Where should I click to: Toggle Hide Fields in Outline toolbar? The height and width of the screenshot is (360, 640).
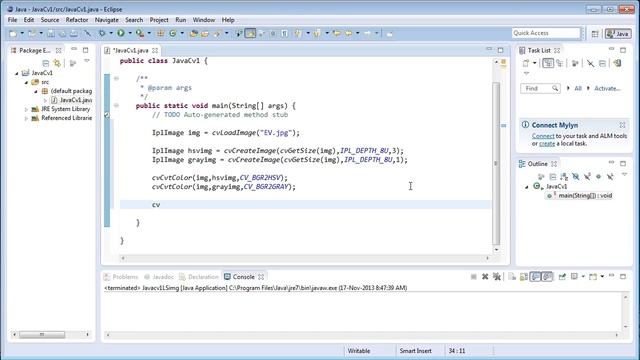pyautogui.click(x=576, y=176)
